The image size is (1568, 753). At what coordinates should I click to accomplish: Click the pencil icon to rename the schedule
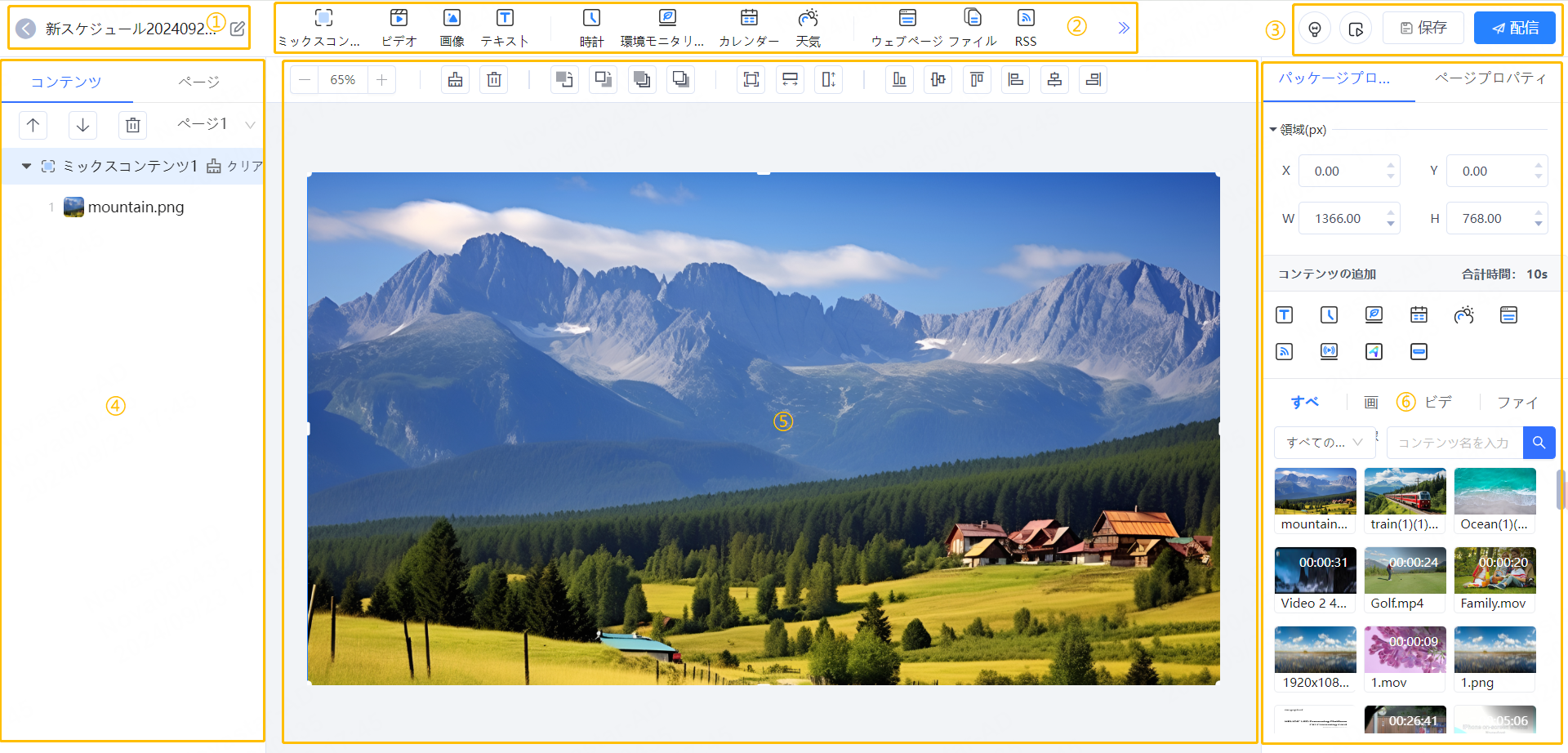(238, 29)
